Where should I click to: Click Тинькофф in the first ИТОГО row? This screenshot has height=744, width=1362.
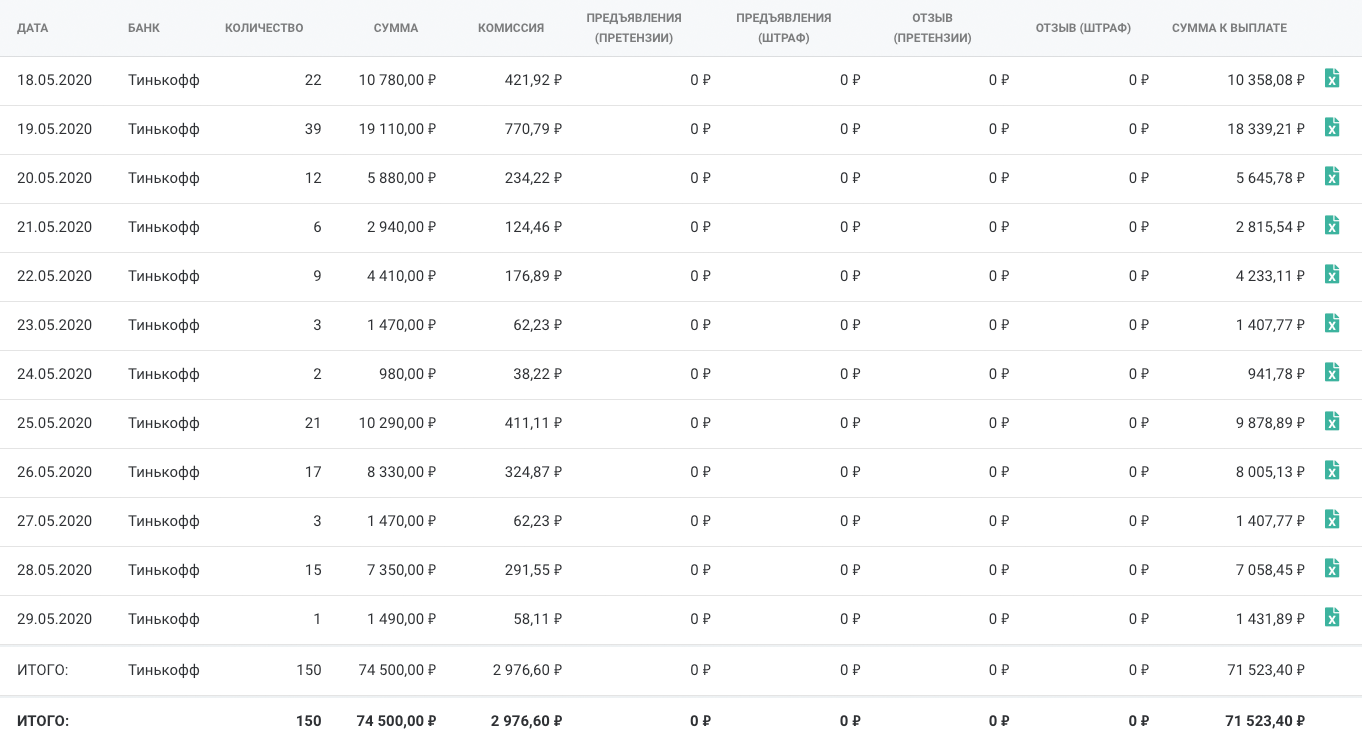164,670
